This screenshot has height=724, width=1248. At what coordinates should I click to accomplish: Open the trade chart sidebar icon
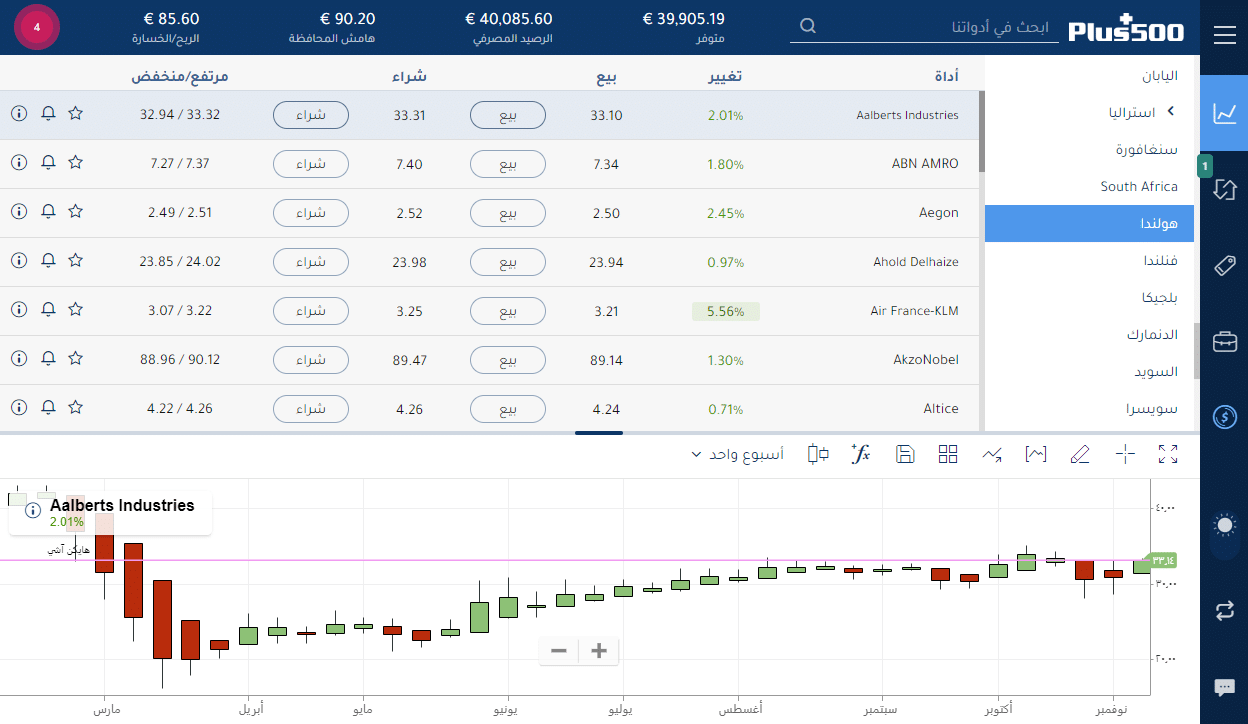pos(1224,113)
